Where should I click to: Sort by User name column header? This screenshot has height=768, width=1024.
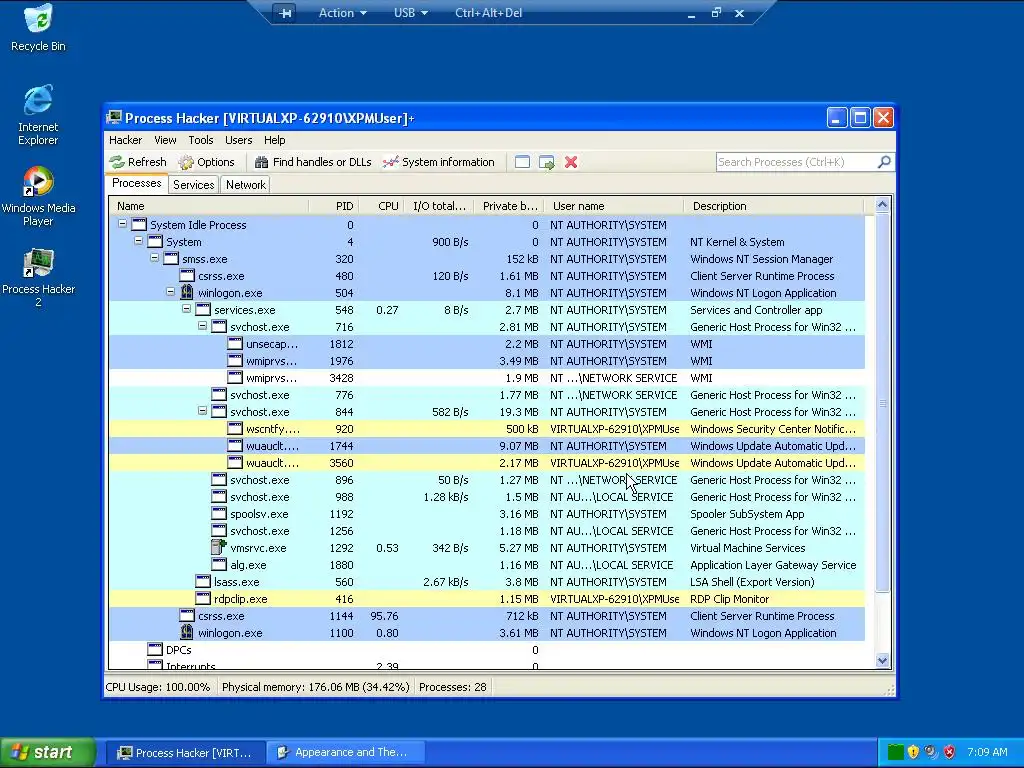[614, 206]
